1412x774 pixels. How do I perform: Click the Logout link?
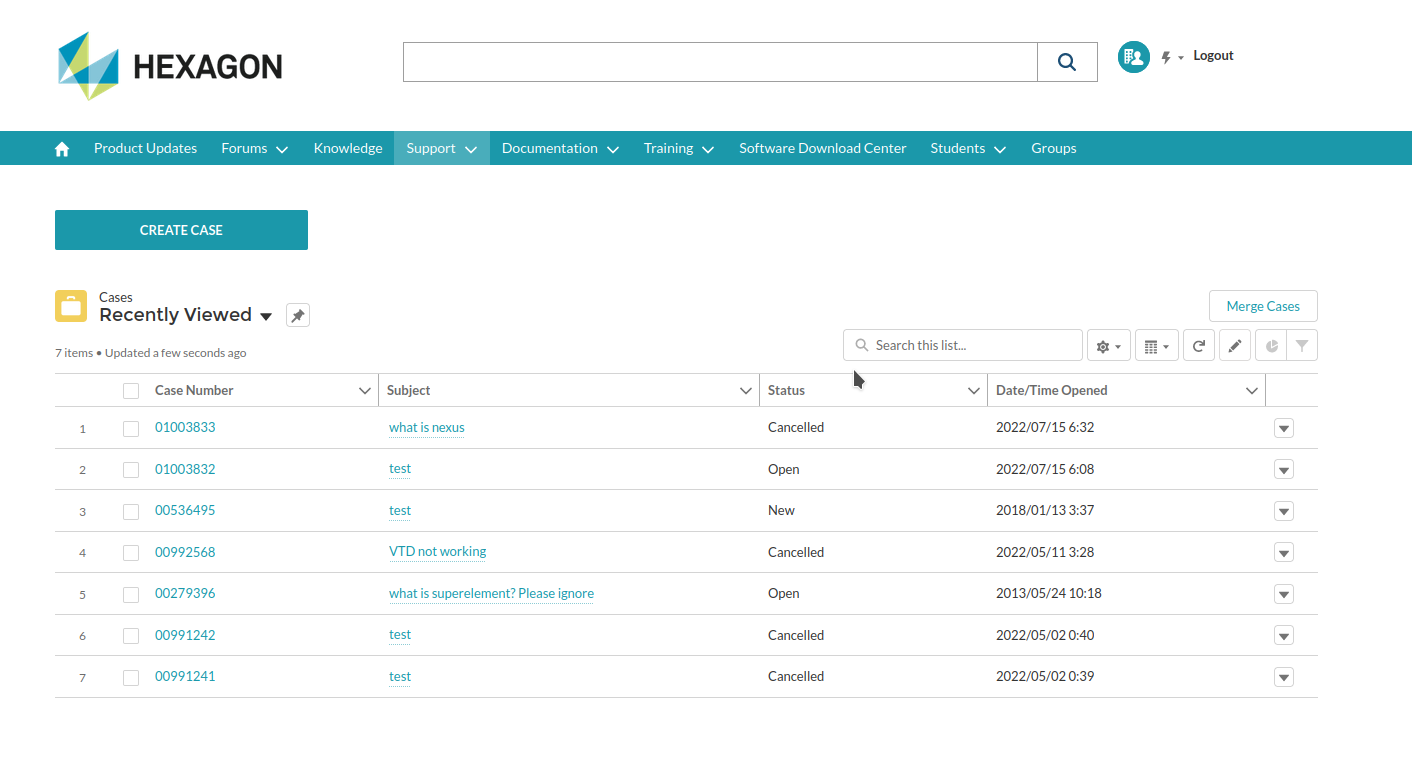coord(1213,56)
